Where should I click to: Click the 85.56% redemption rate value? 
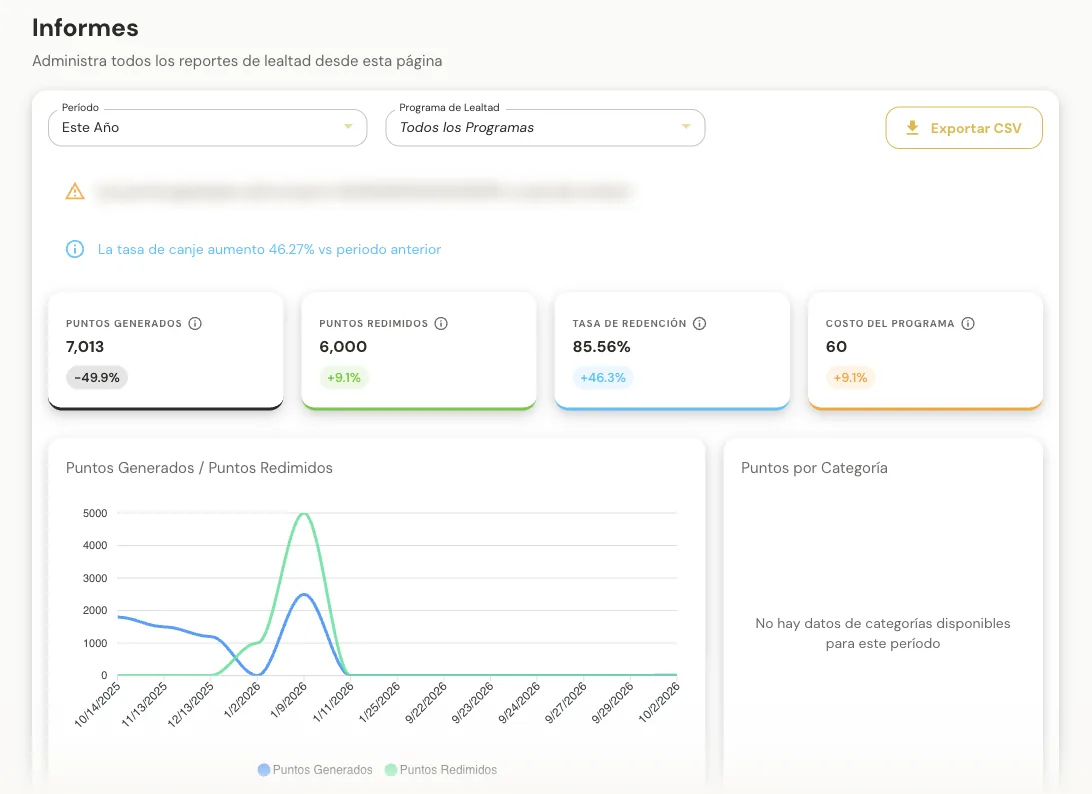[x=602, y=346]
